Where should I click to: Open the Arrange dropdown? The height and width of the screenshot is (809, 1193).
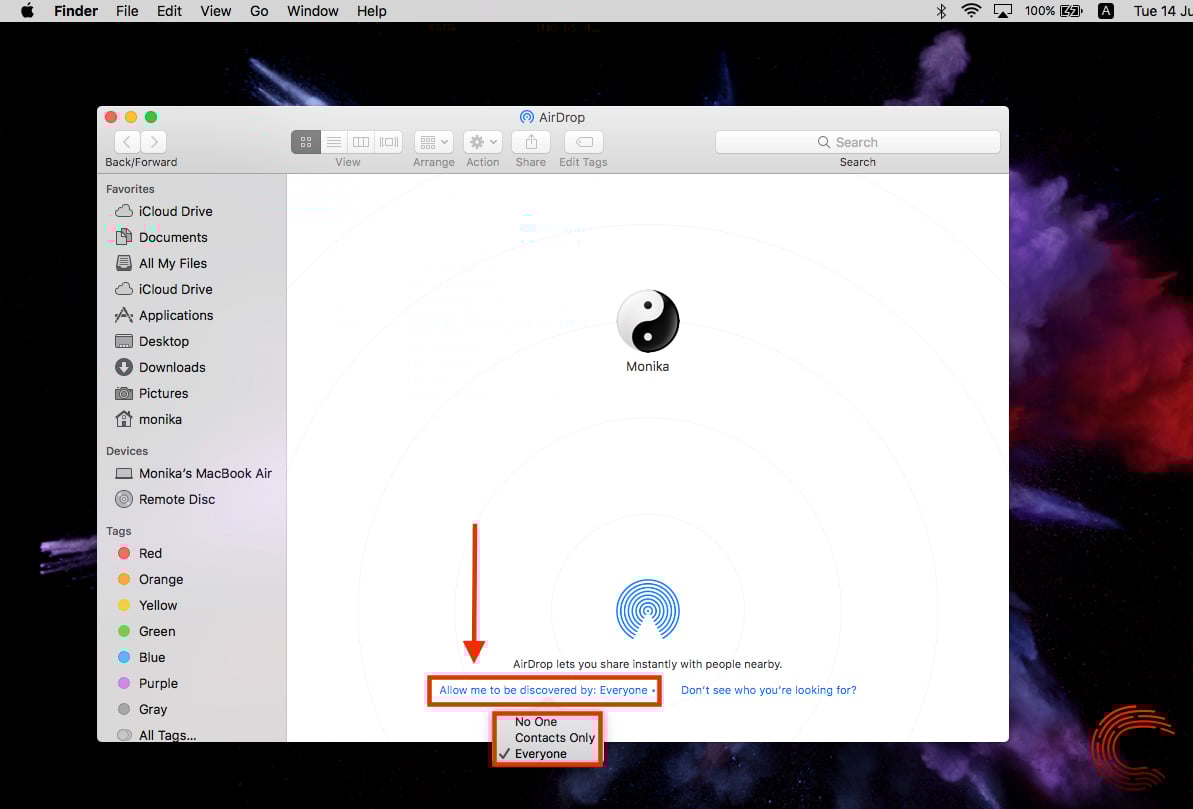434,142
